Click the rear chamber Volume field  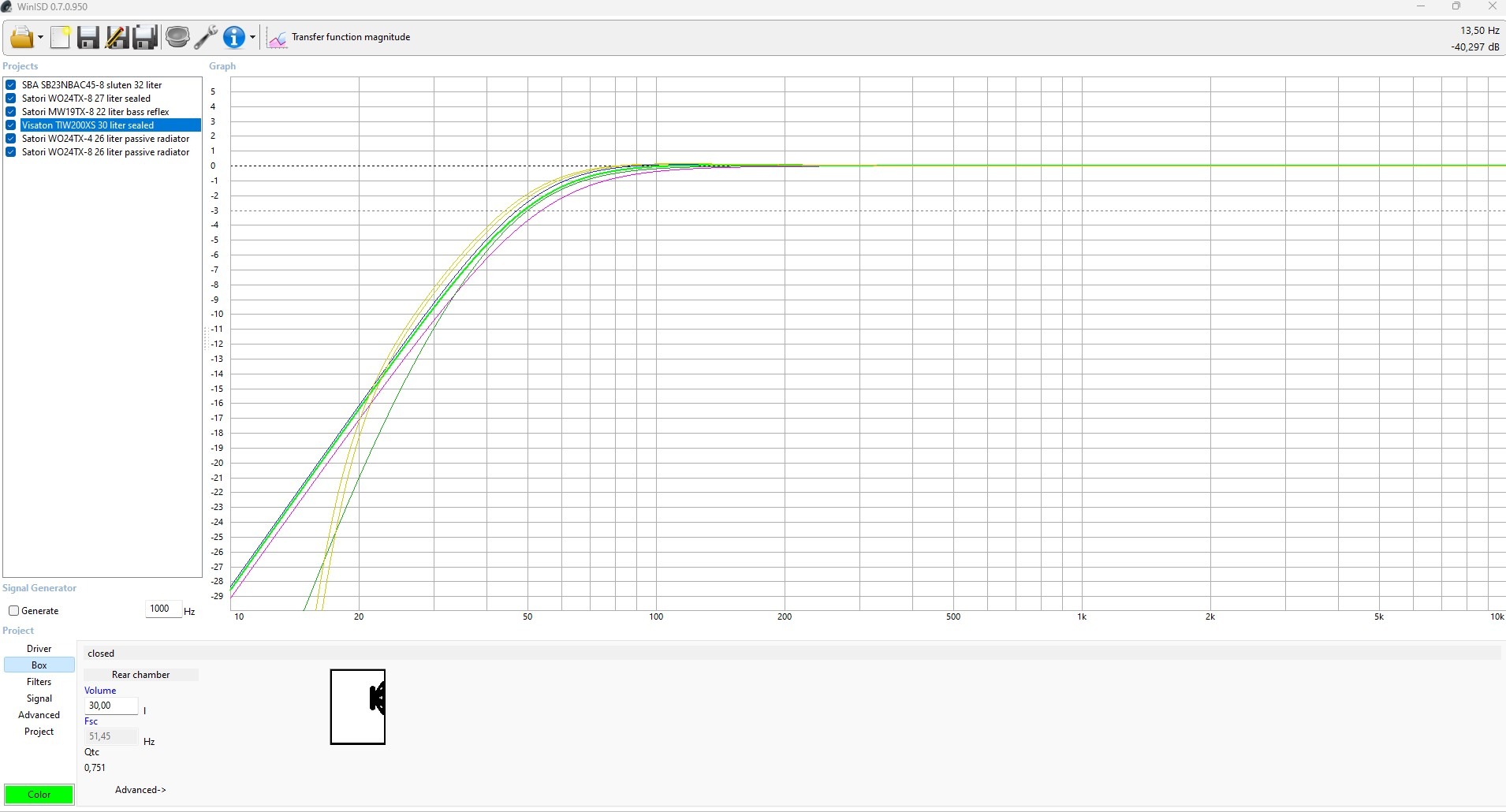point(111,706)
